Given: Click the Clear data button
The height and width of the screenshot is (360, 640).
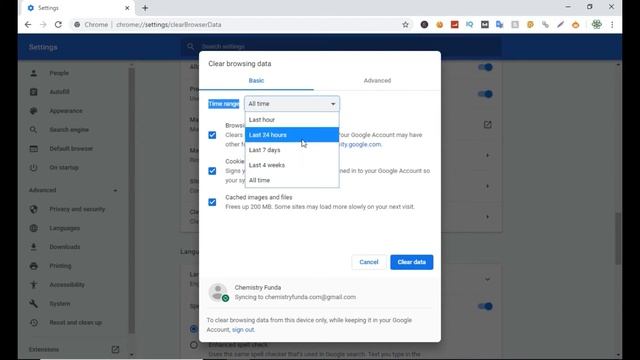Looking at the screenshot, I should (411, 262).
